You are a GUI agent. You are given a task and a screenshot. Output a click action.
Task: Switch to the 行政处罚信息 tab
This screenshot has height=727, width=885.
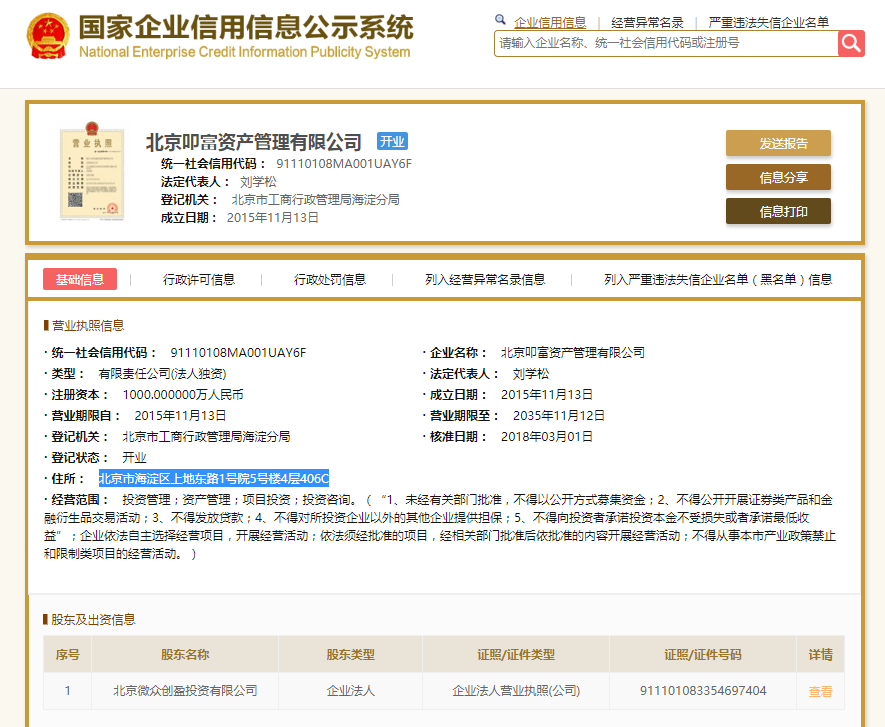pos(330,278)
